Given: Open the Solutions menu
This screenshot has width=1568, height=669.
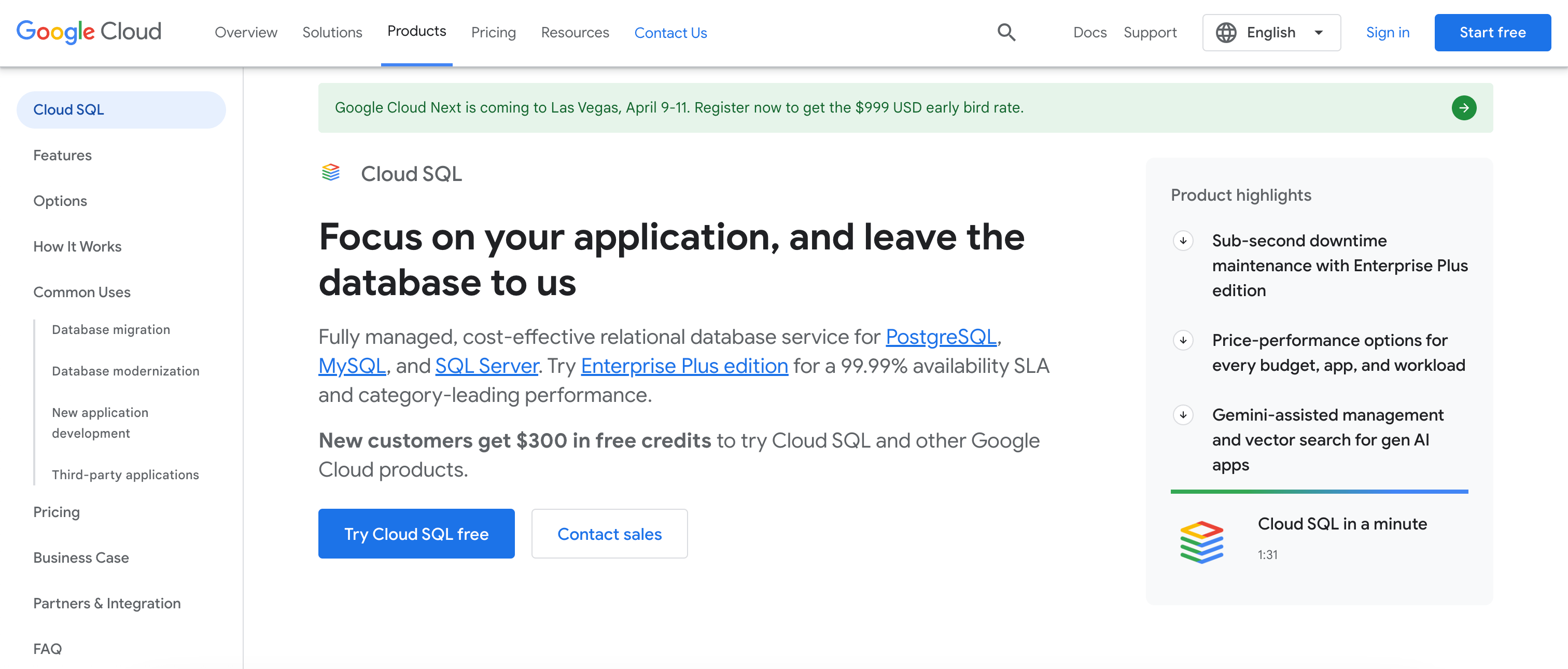Looking at the screenshot, I should [x=332, y=32].
